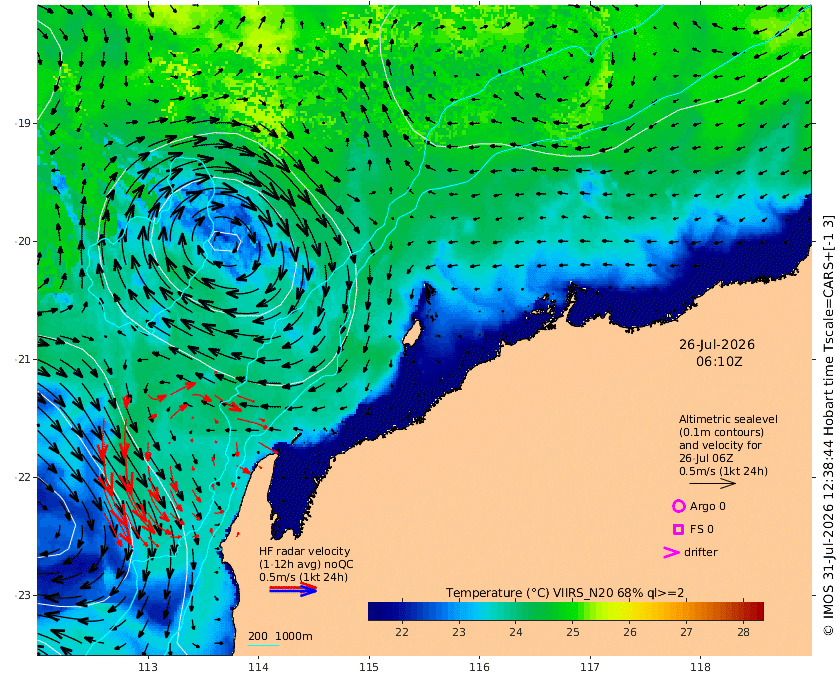
Task: Click the '(0.1m contours)' legend line
Action: (x=721, y=432)
